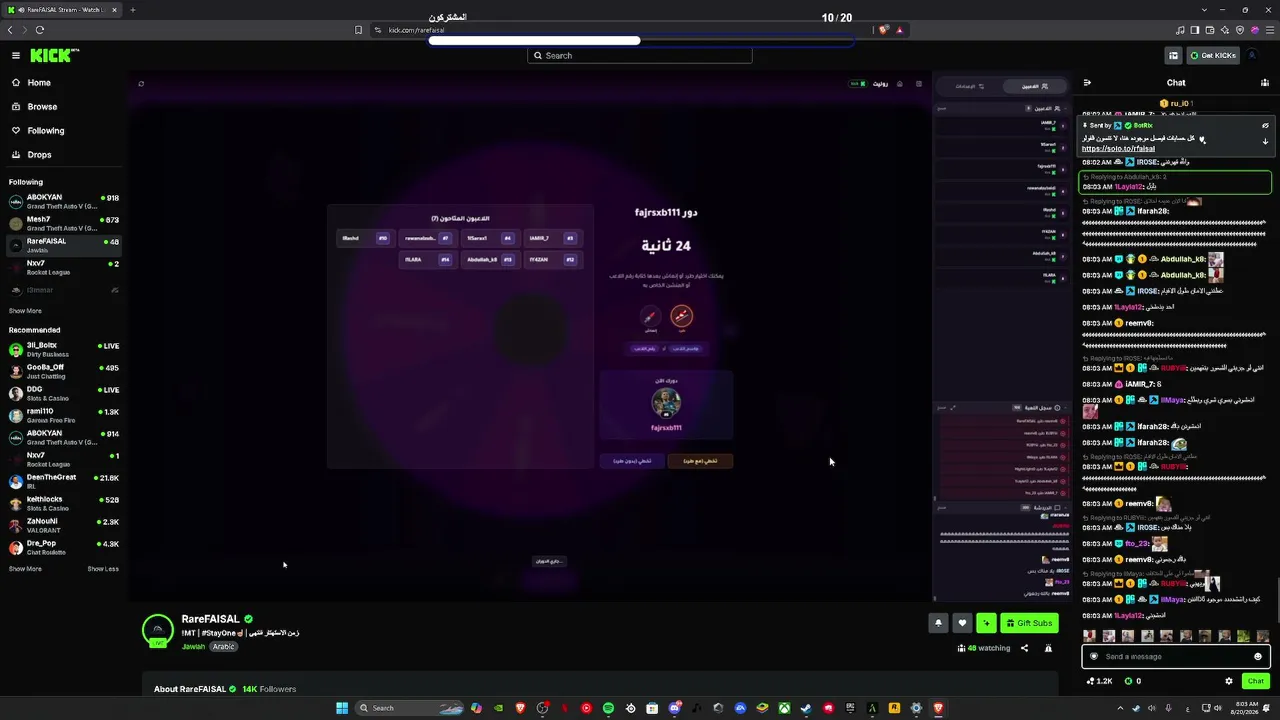Open the pinned solo.to/rfaisal link
The width and height of the screenshot is (1280, 720).
(x=1118, y=149)
